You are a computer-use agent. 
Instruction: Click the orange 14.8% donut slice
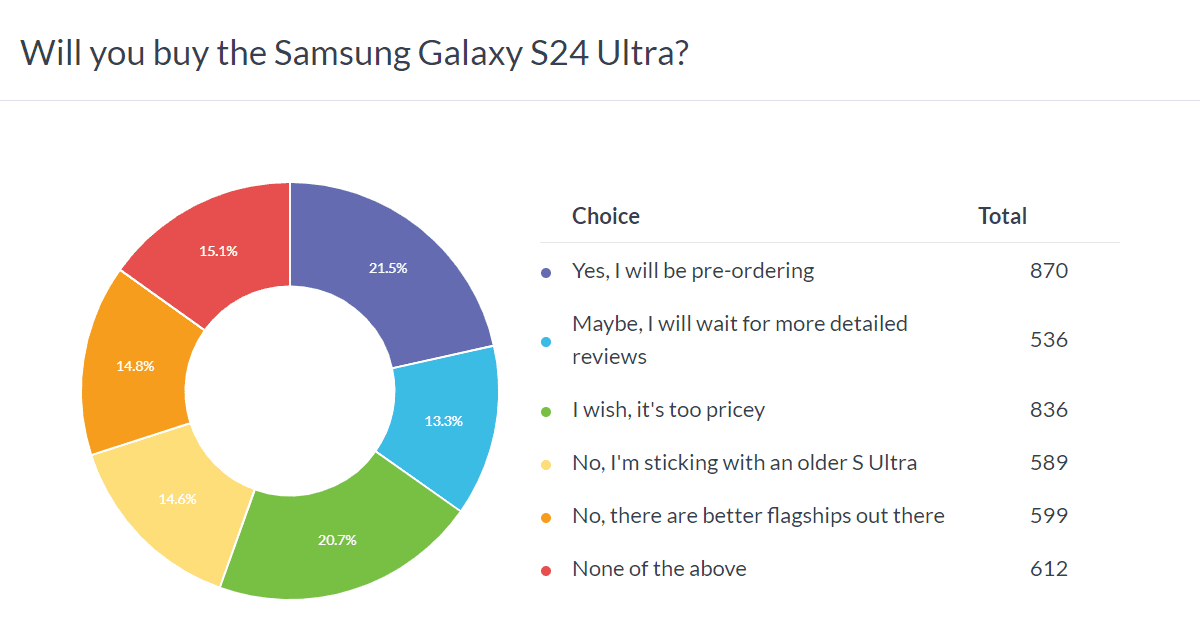pos(137,365)
